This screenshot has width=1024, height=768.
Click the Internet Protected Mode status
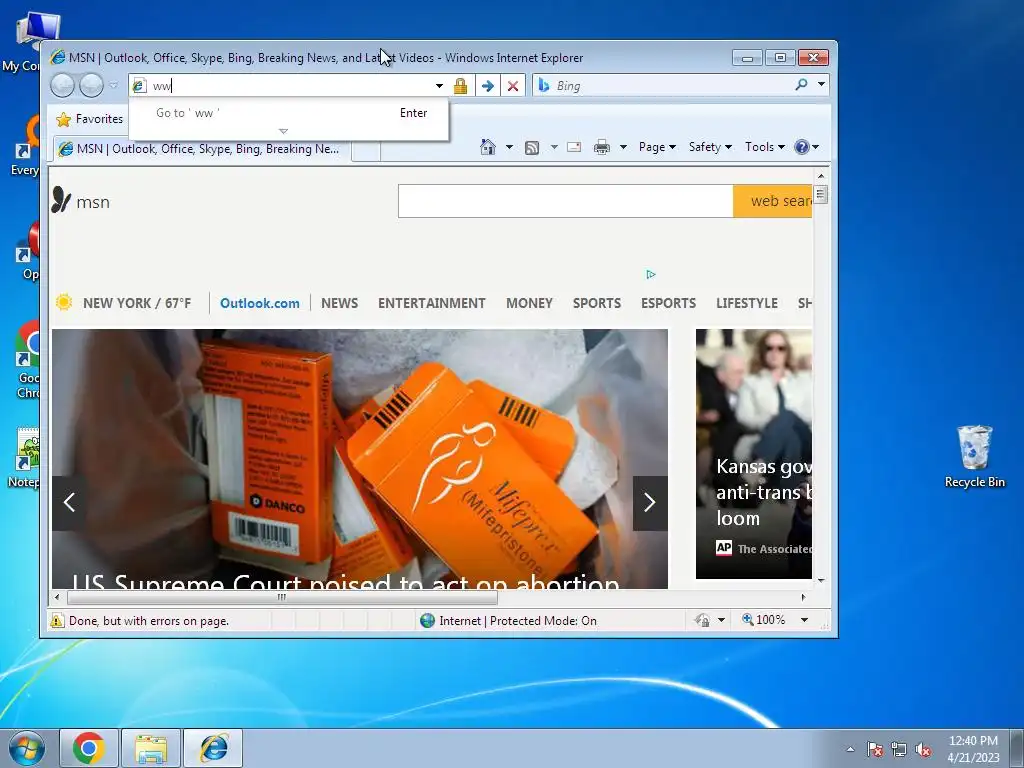[509, 620]
